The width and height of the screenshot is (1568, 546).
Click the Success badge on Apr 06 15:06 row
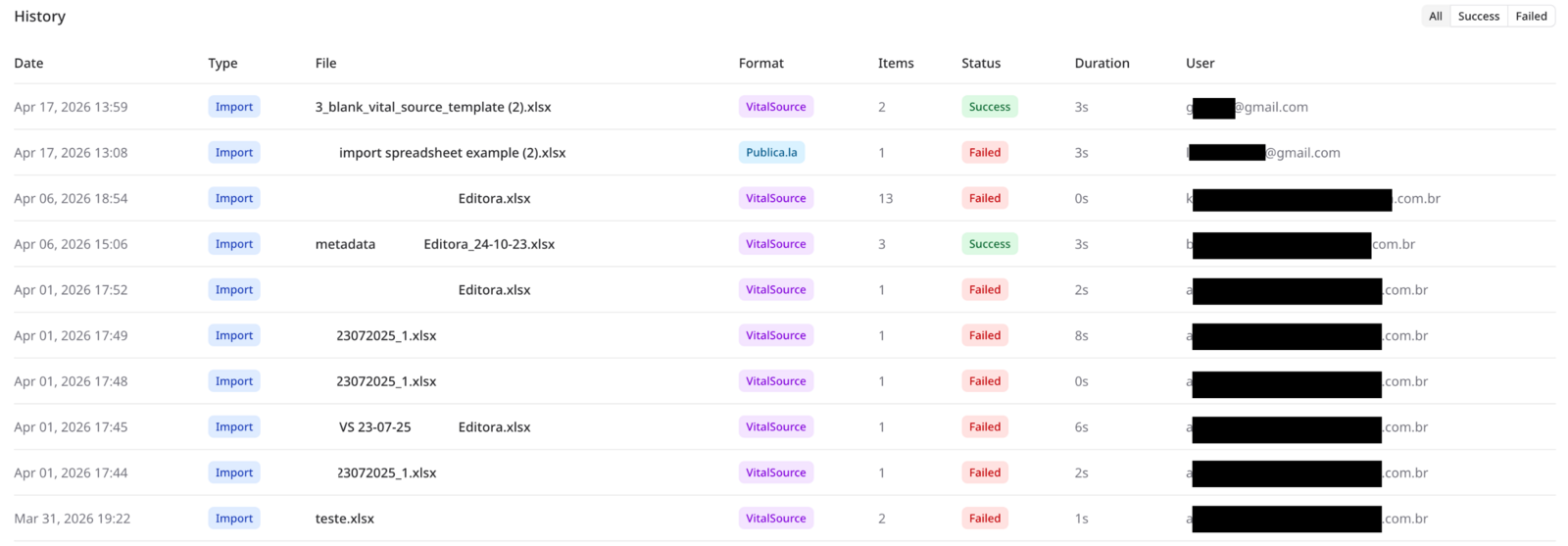(x=990, y=244)
